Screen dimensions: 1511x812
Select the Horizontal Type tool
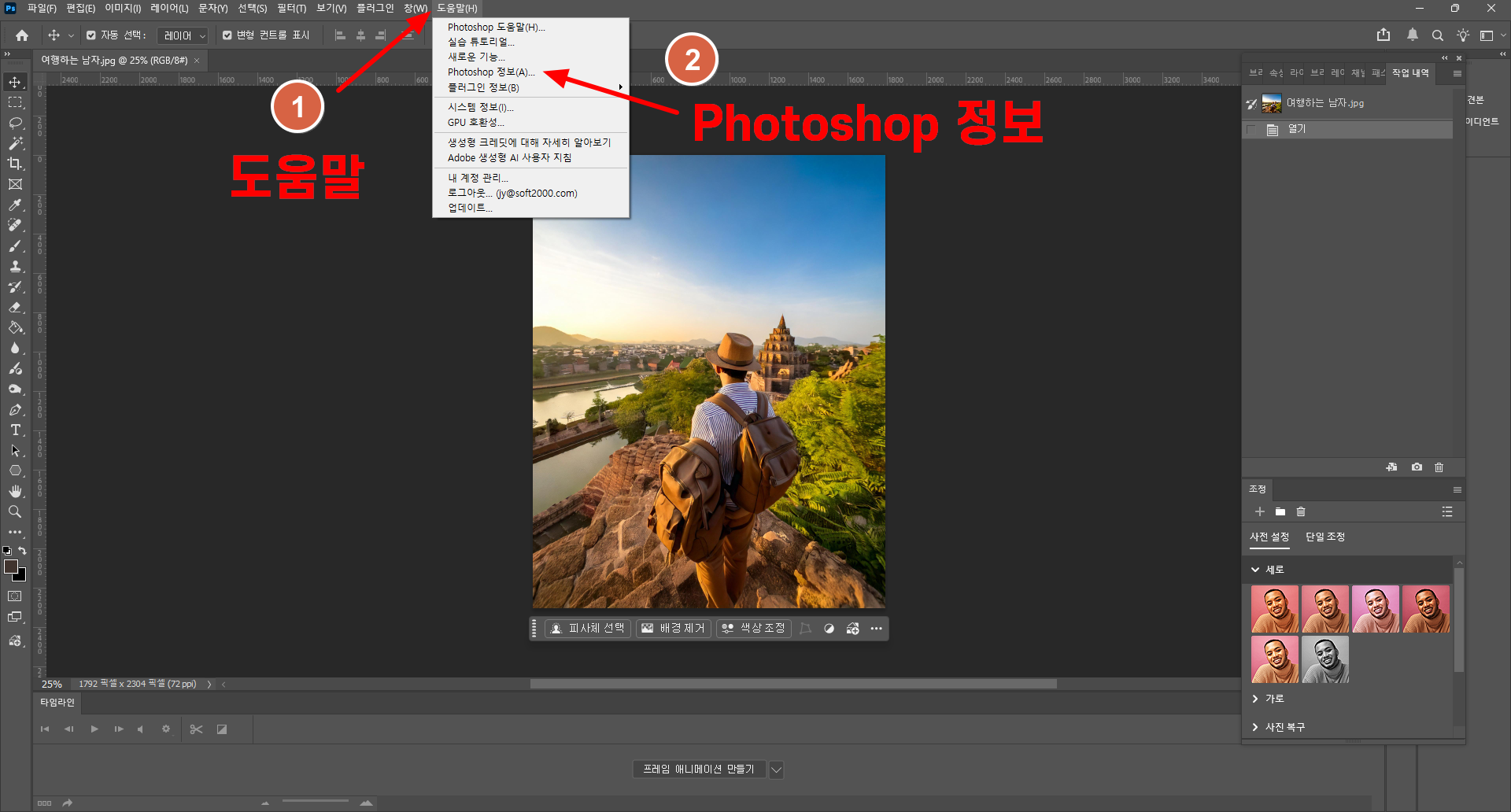[x=15, y=430]
